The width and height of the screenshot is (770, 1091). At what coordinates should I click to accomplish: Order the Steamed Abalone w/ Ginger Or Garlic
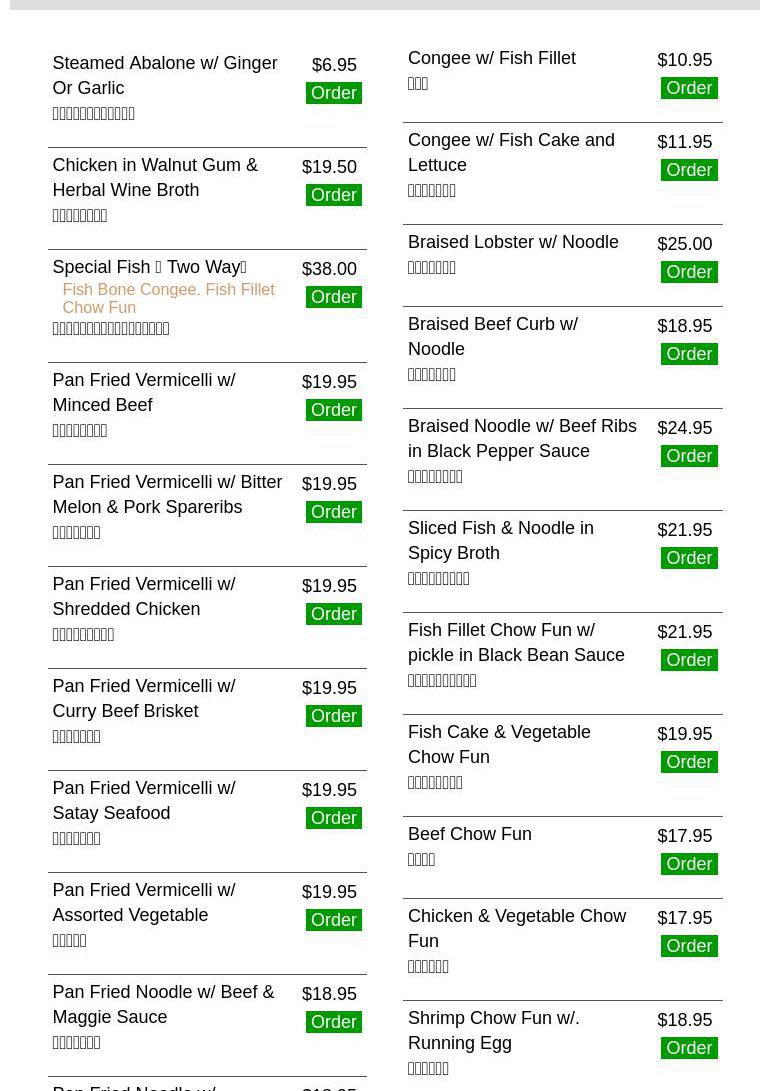[x=333, y=93]
